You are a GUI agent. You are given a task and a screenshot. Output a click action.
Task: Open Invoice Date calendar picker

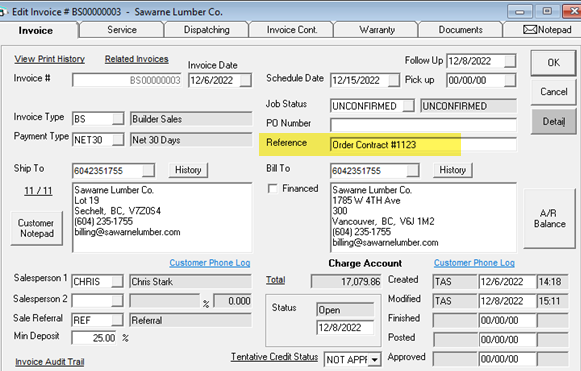(245, 80)
